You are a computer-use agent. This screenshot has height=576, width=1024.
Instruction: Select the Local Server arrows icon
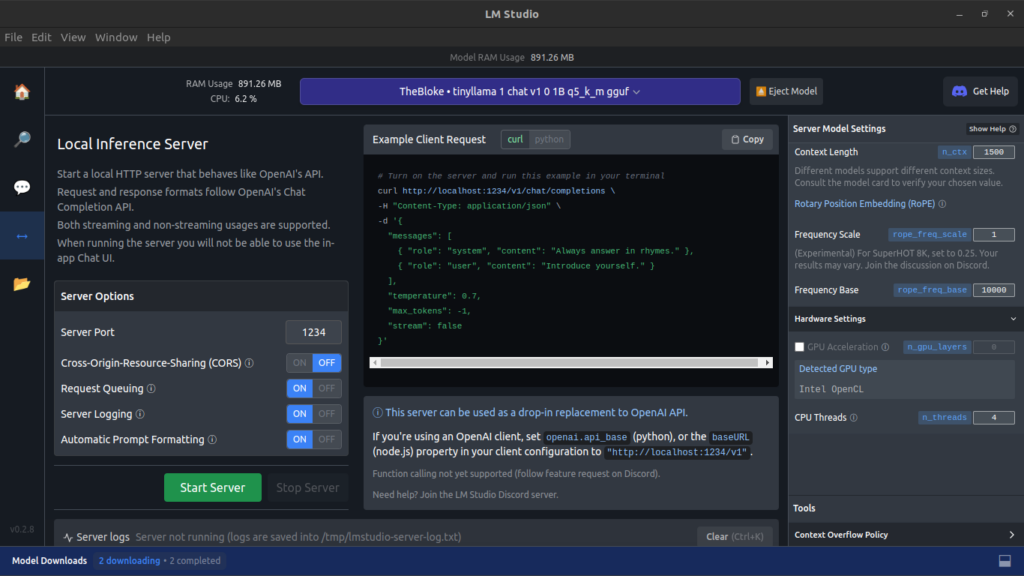[x=21, y=235]
